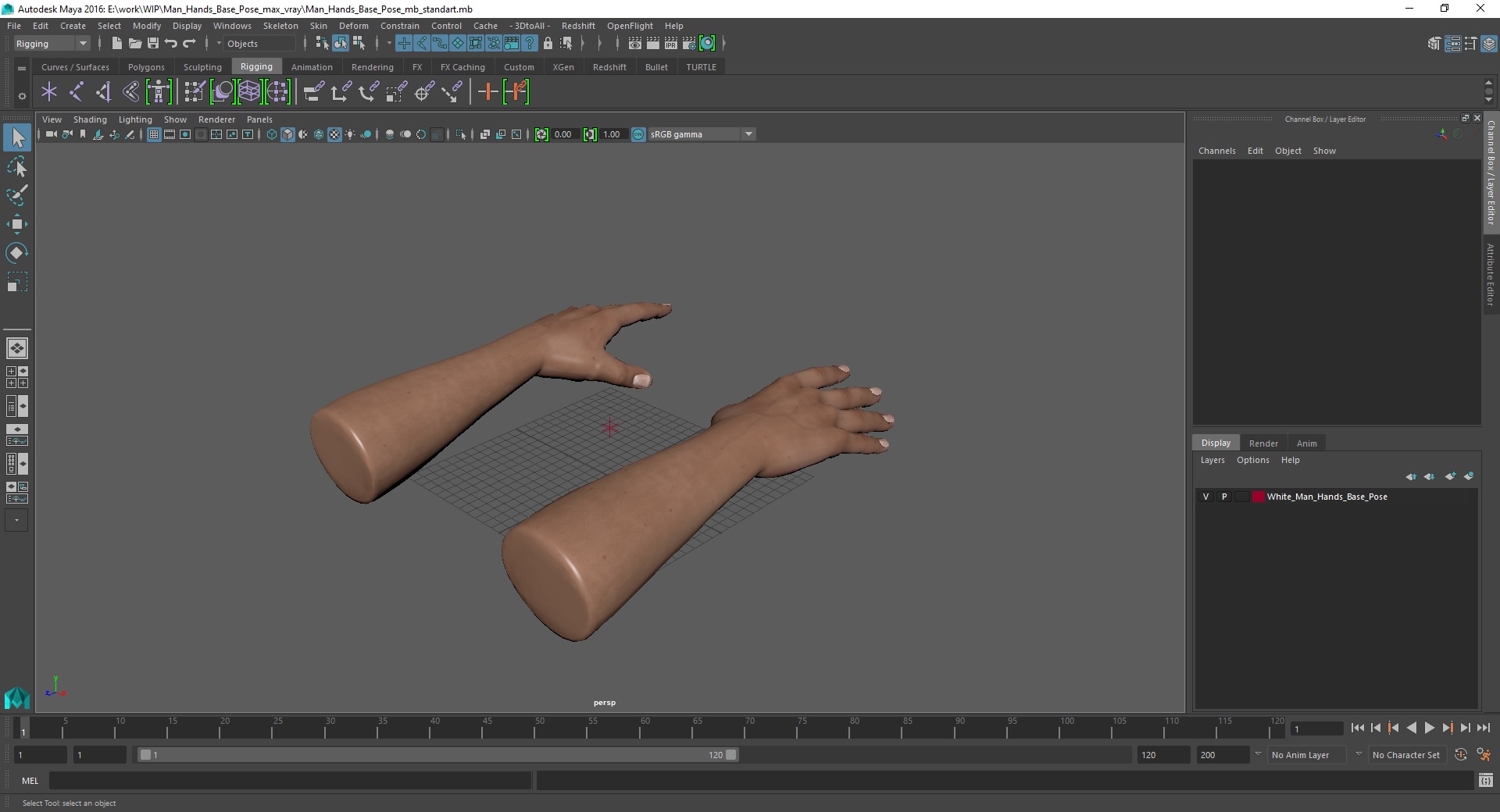Undo the last action icon
The height and width of the screenshot is (812, 1500).
[171, 44]
